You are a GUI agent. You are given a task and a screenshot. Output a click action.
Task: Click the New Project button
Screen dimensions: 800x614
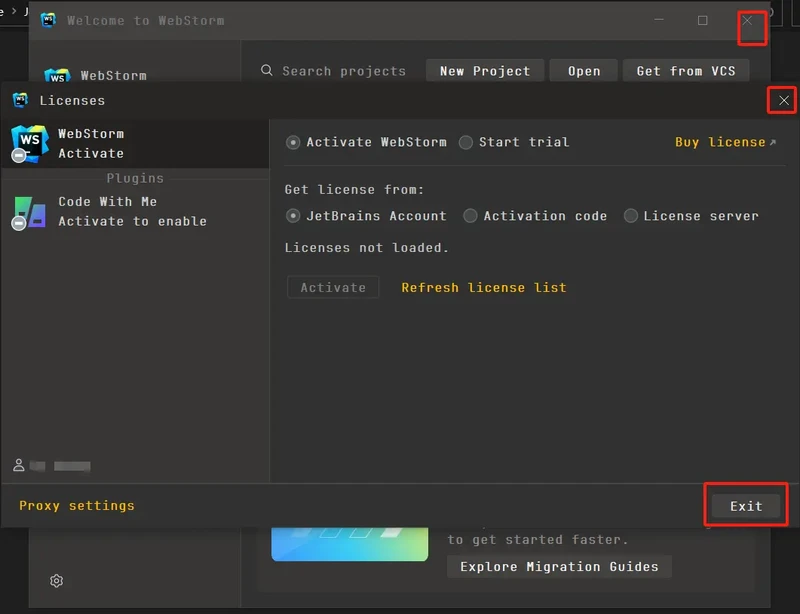point(485,71)
